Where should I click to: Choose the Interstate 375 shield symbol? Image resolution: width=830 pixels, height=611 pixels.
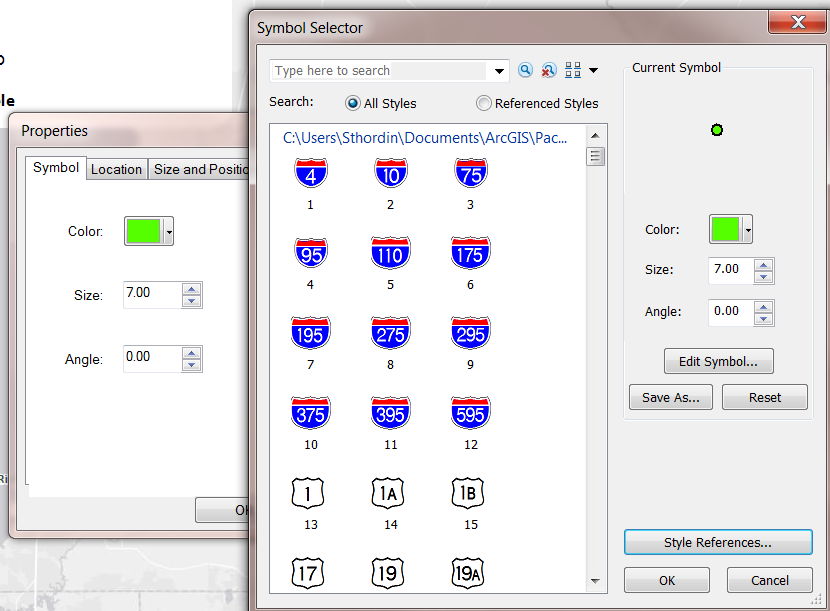tap(311, 412)
